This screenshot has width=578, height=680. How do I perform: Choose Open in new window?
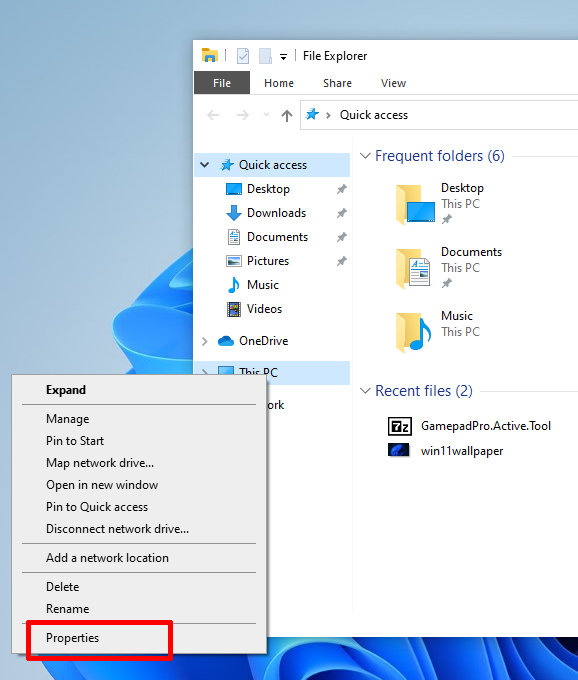(139, 485)
